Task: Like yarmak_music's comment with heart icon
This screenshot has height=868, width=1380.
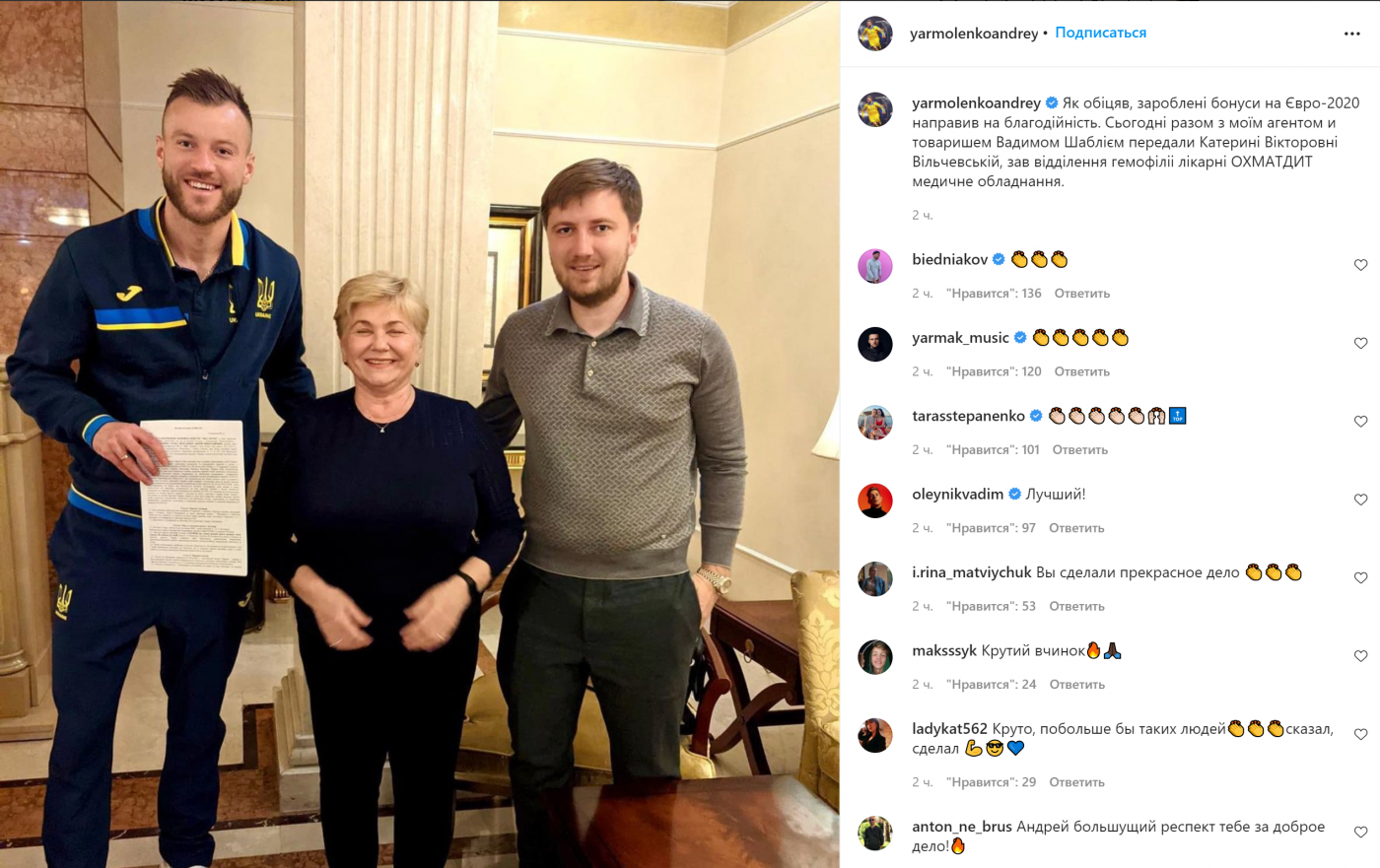Action: pos(1360,343)
